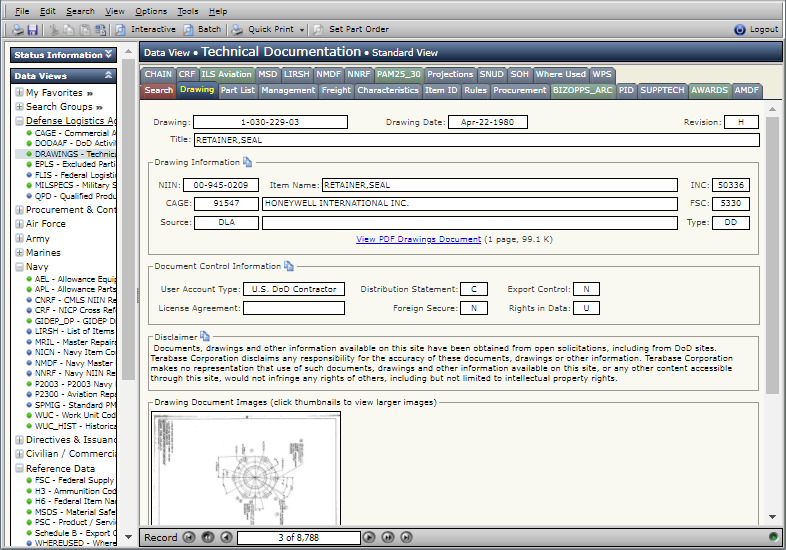Collapse the Reference Data node
Screen dimensions: 786x550
click(20, 468)
